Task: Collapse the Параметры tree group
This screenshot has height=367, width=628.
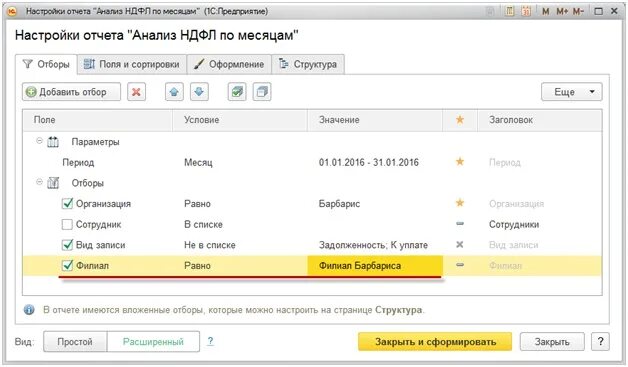Action: pos(39,141)
